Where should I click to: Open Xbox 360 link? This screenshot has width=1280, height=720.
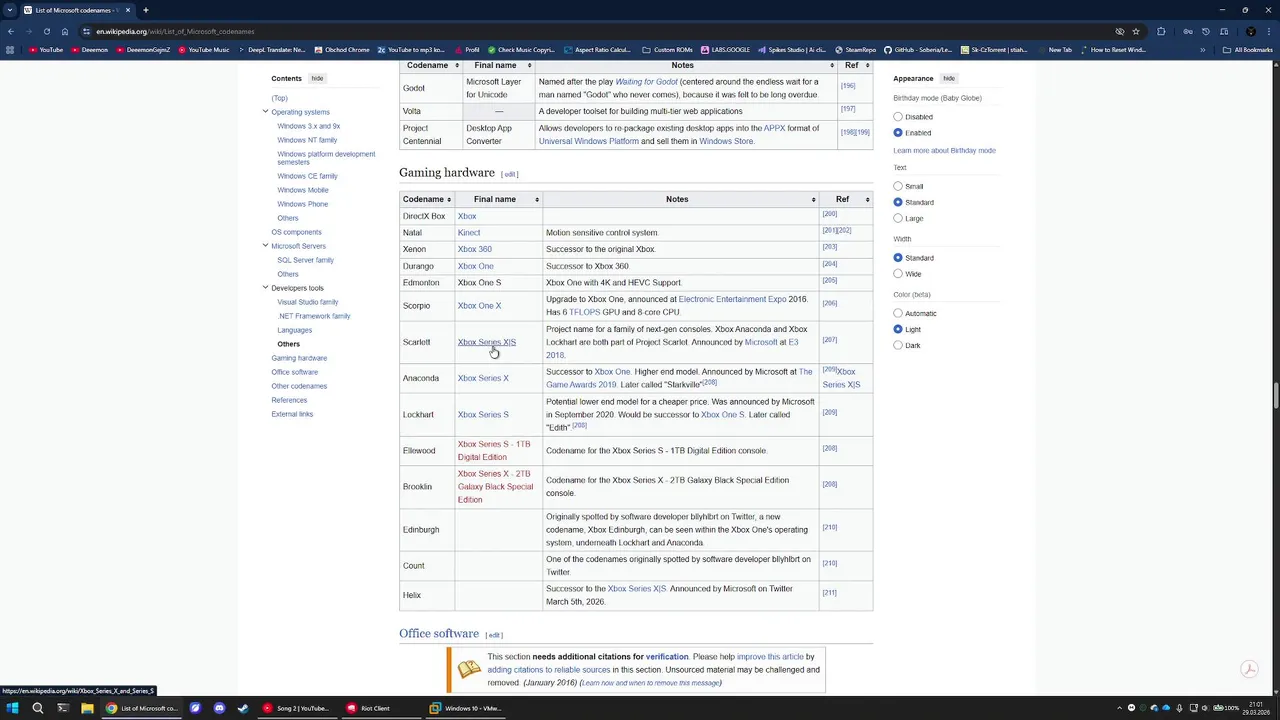pyautogui.click(x=475, y=249)
